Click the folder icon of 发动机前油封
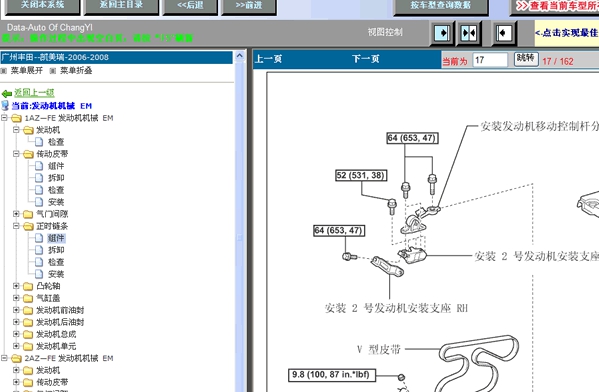The width and height of the screenshot is (599, 392). click(x=28, y=310)
